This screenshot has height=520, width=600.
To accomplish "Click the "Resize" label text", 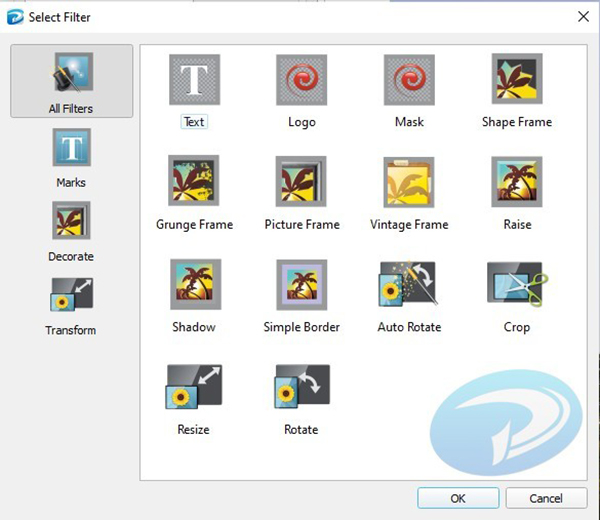I will pyautogui.click(x=193, y=429).
